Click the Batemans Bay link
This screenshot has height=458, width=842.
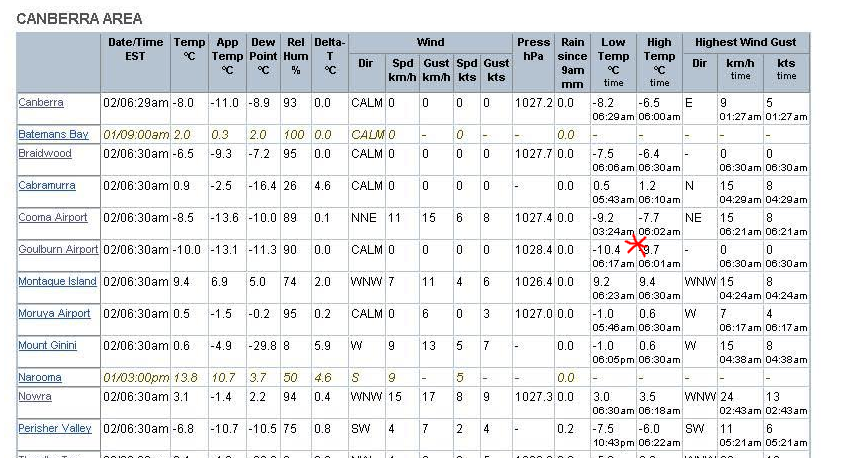[x=53, y=134]
